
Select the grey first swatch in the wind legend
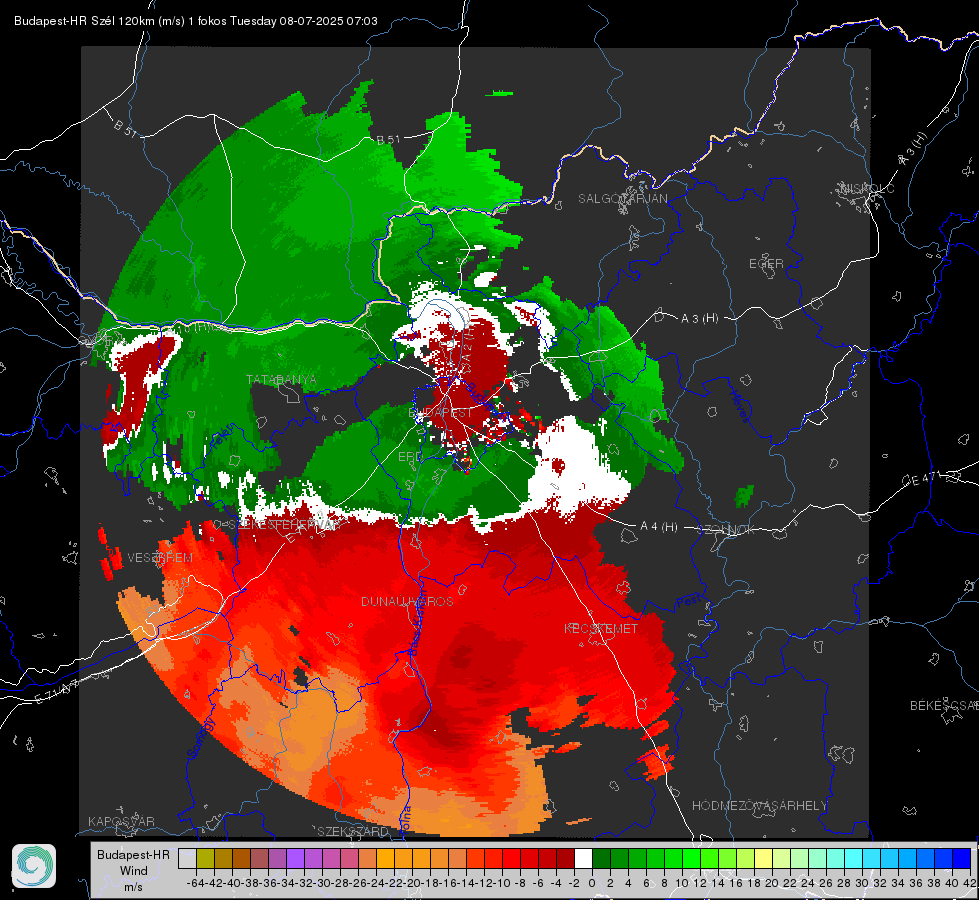click(x=187, y=859)
